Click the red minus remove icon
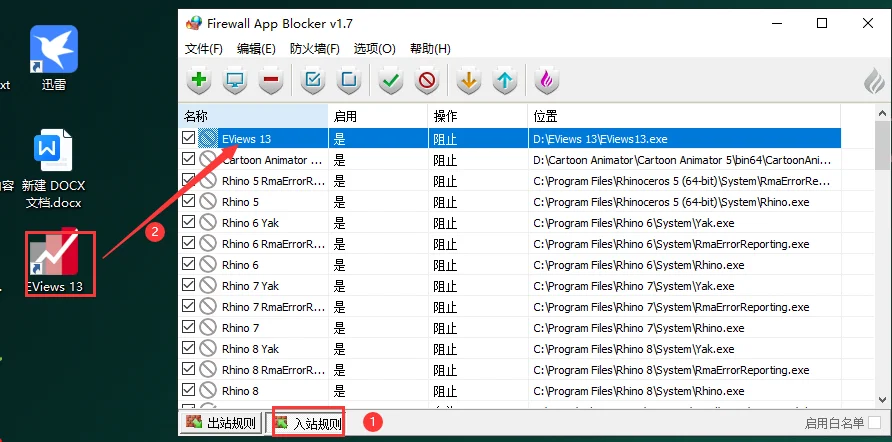 point(270,80)
